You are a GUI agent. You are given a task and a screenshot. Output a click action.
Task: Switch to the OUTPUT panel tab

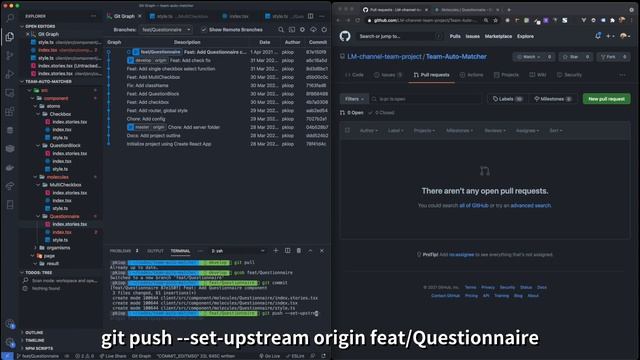click(x=155, y=251)
